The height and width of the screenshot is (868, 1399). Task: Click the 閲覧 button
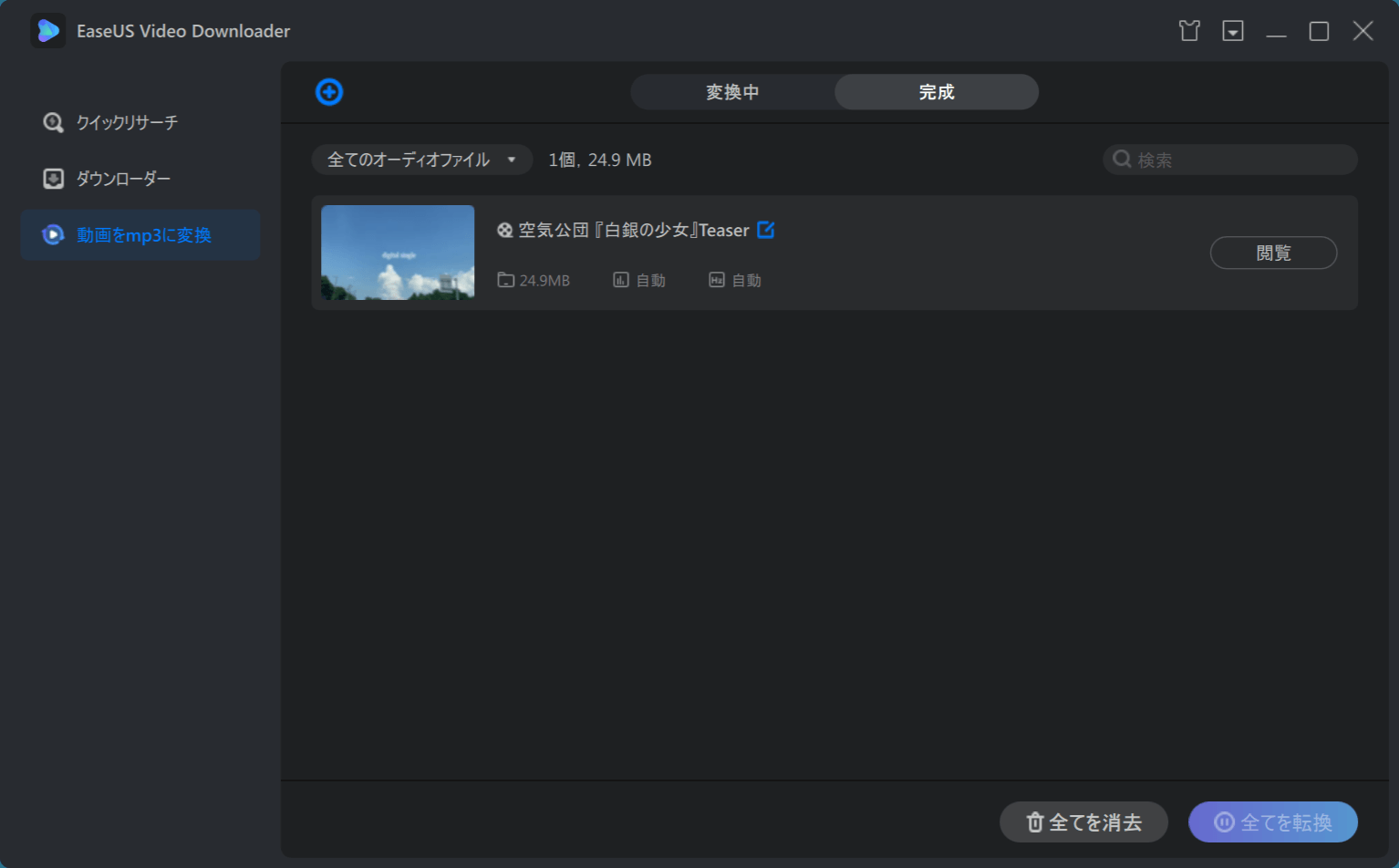click(x=1274, y=253)
